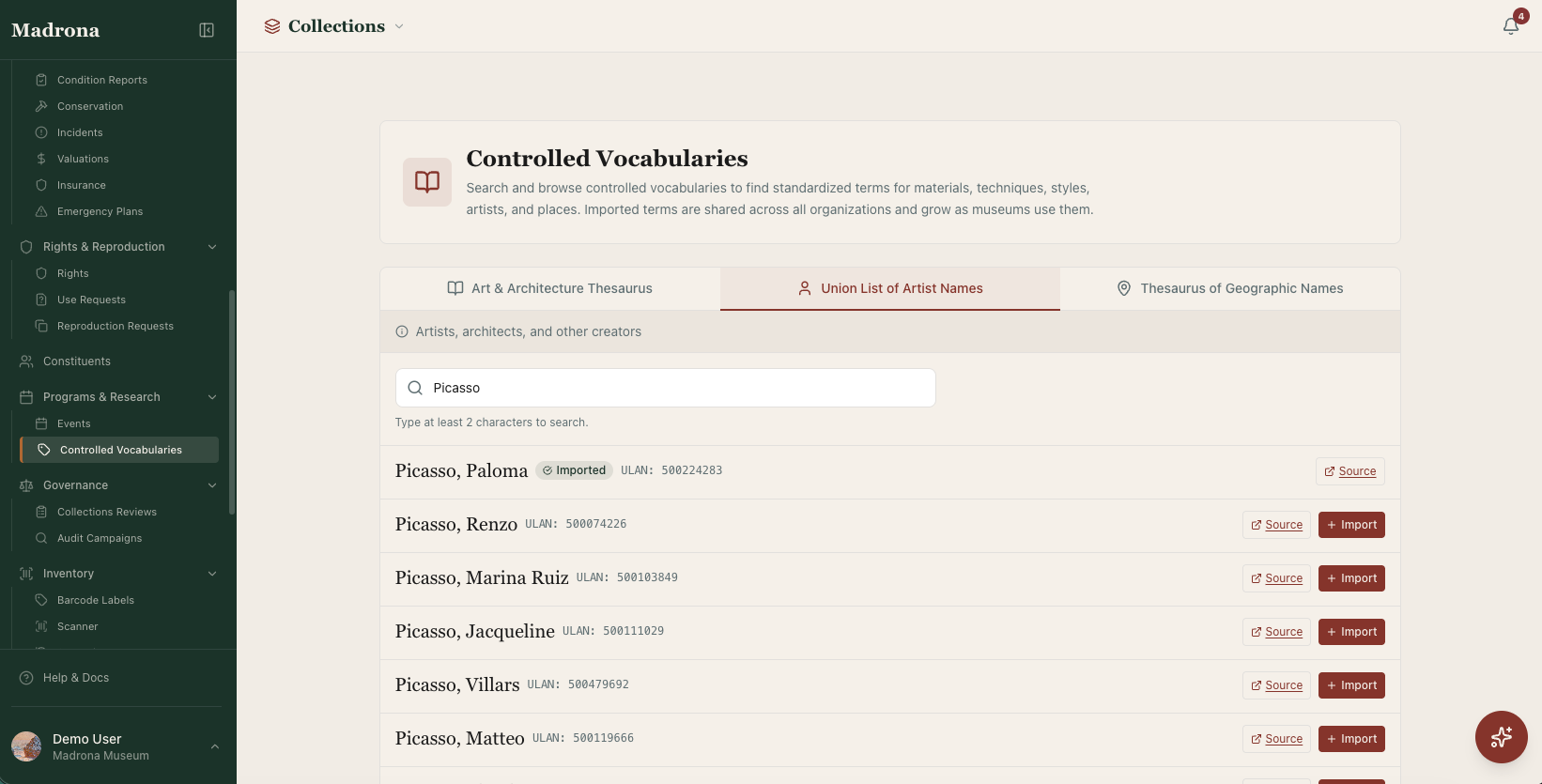The width and height of the screenshot is (1542, 784).
Task: Click the Emergency Plans warning icon
Action: 41,211
